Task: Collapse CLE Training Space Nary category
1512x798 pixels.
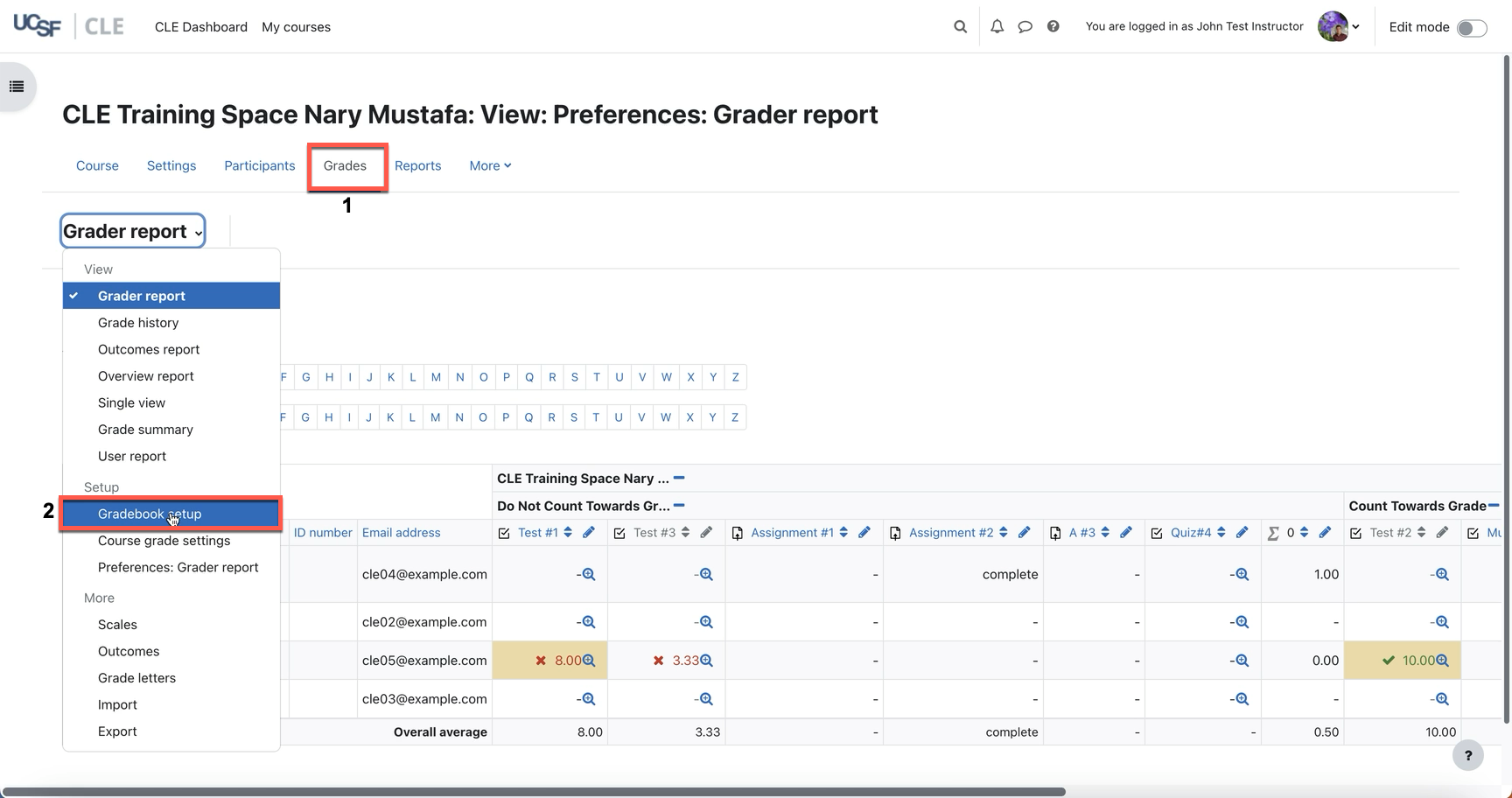Action: tap(679, 478)
